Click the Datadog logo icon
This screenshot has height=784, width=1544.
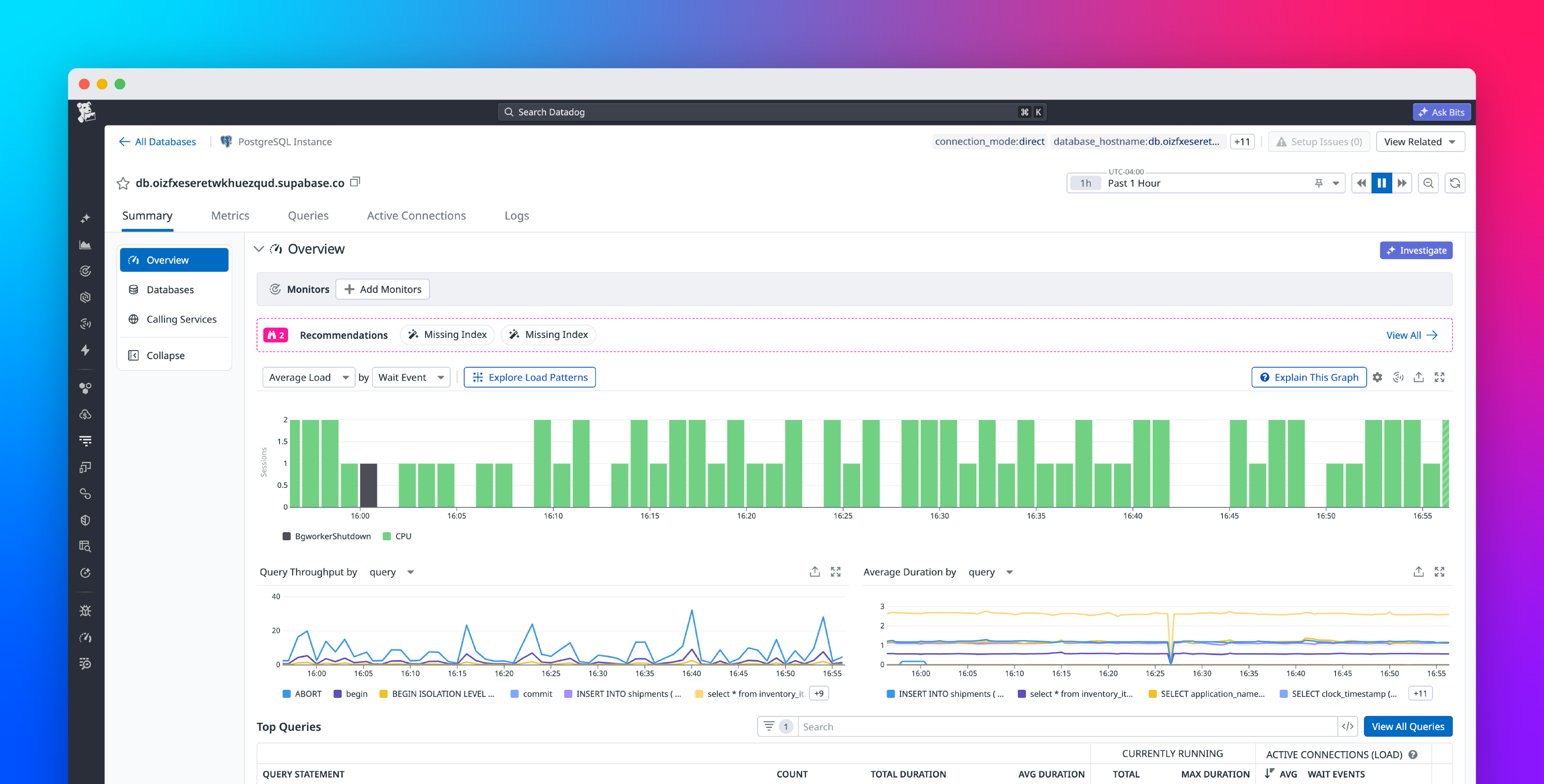(86, 112)
